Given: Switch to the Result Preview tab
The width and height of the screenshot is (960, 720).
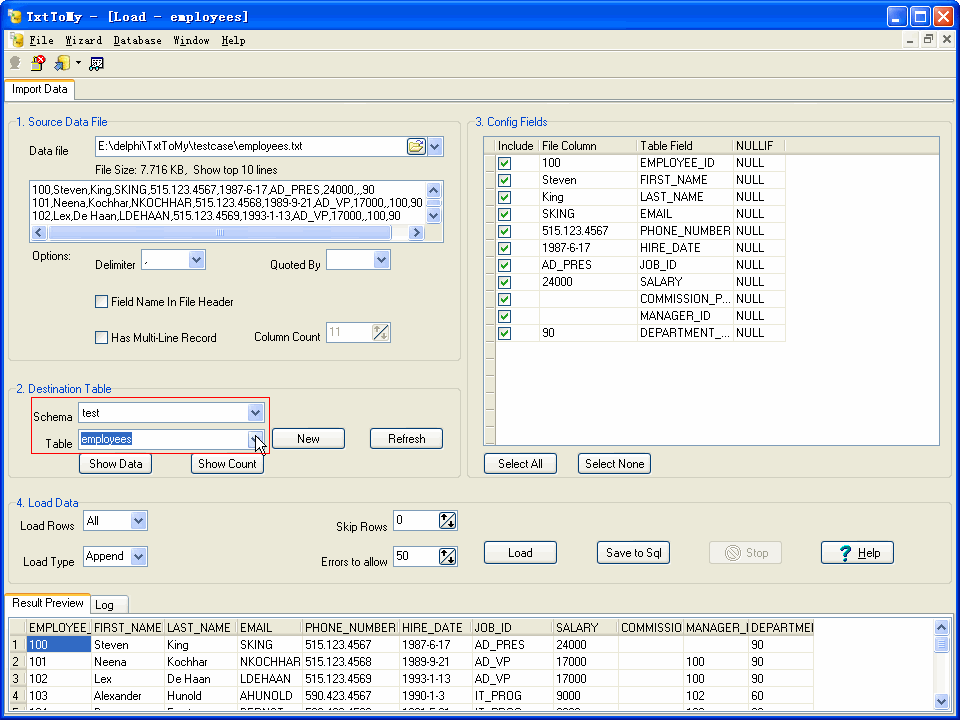Looking at the screenshot, I should coord(48,602).
